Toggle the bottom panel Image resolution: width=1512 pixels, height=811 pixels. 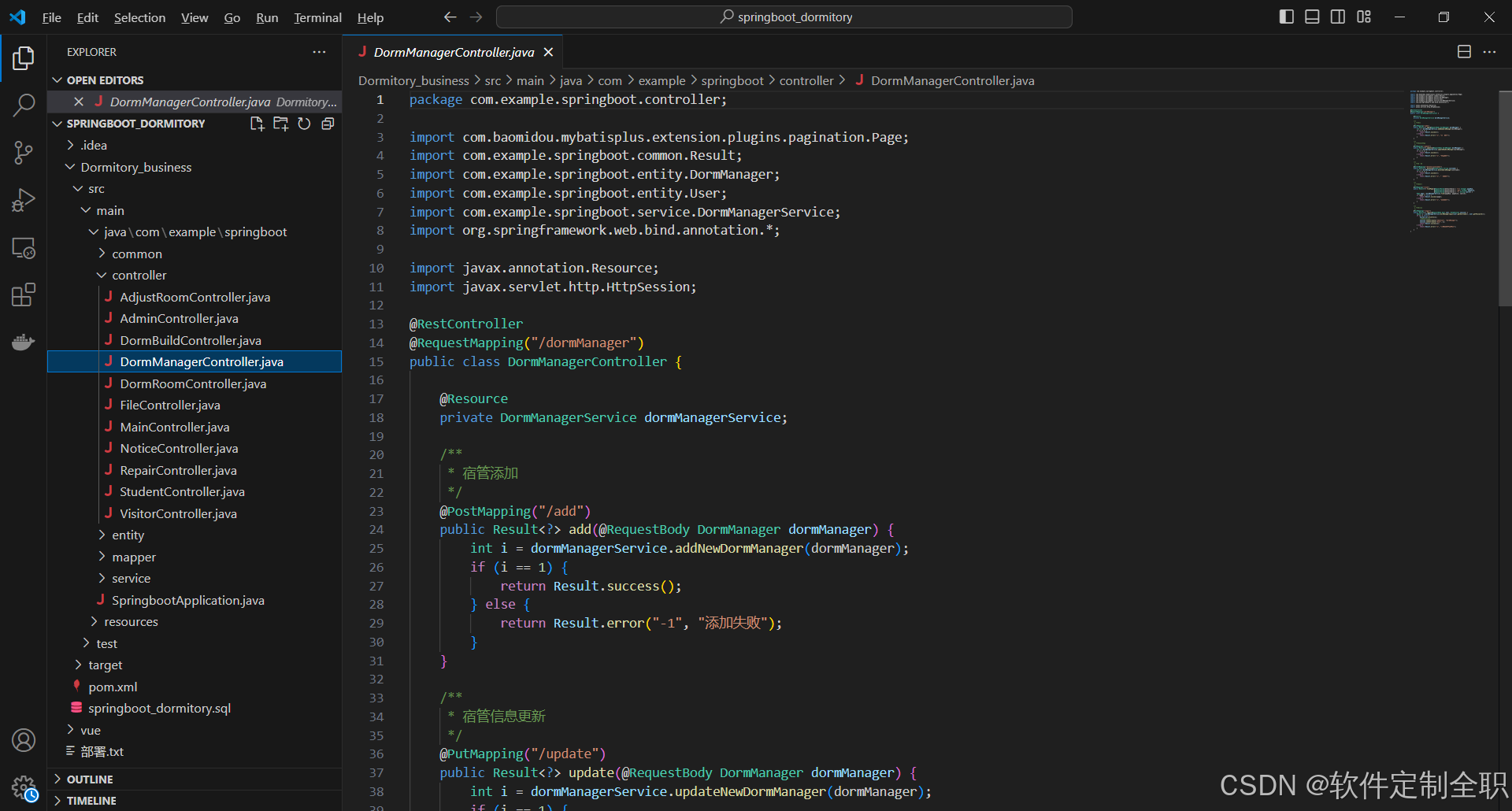(x=1312, y=17)
